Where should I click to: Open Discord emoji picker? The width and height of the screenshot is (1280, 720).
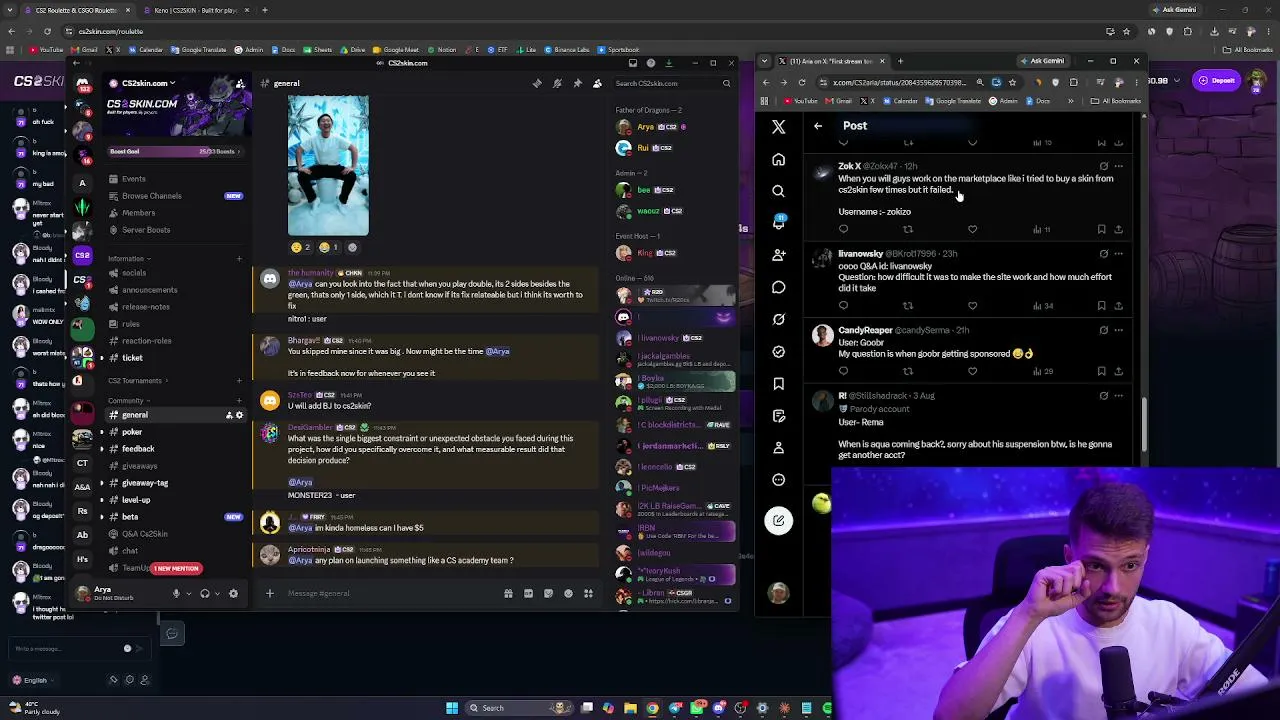coord(568,593)
